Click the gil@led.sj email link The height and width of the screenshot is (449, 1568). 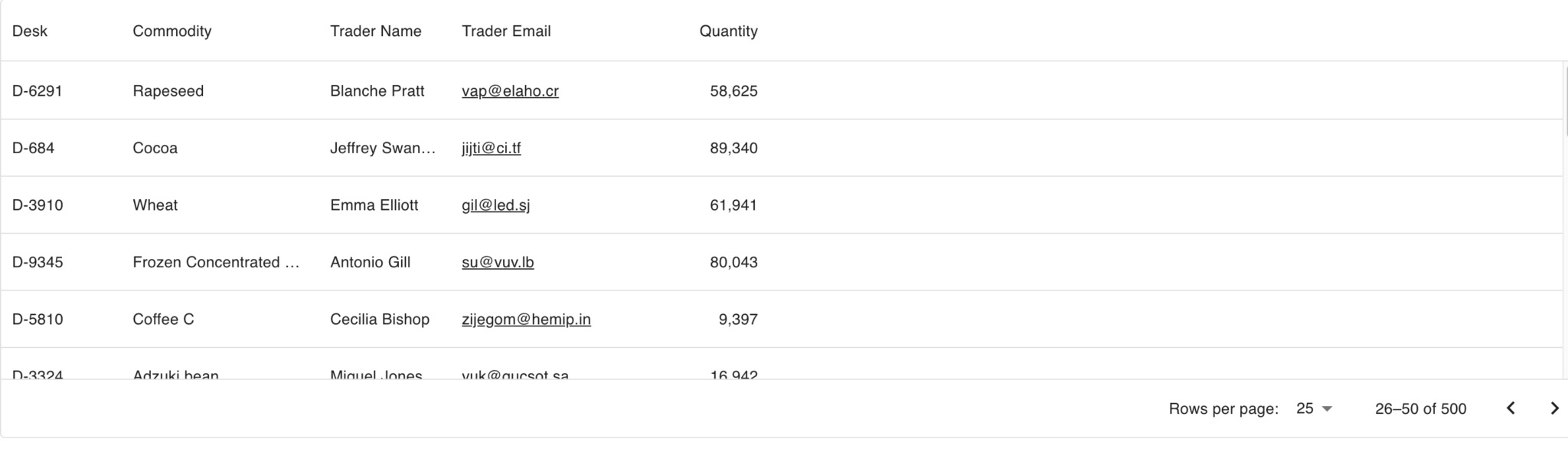pyautogui.click(x=495, y=205)
